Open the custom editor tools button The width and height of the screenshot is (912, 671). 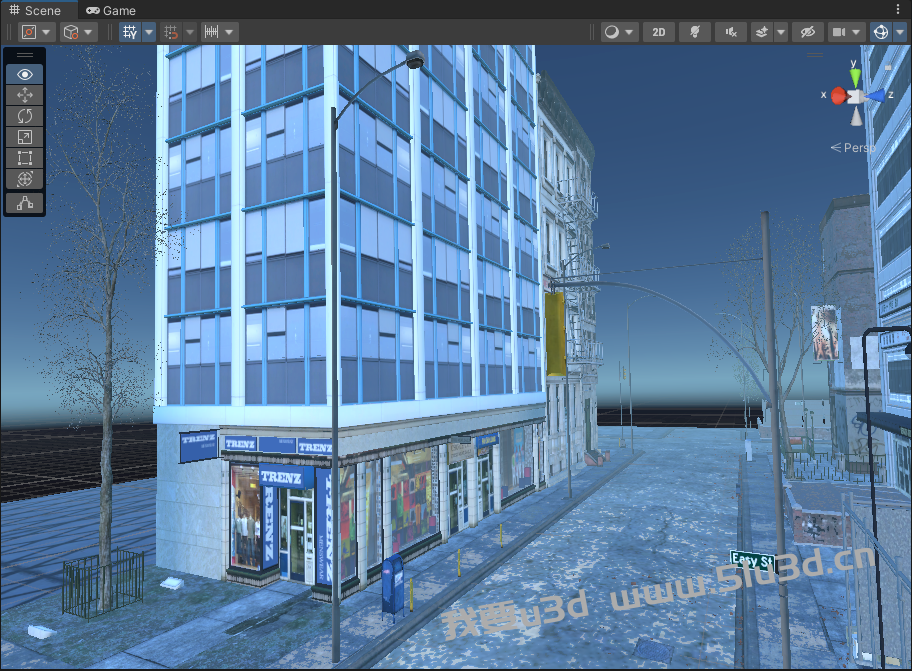point(24,203)
